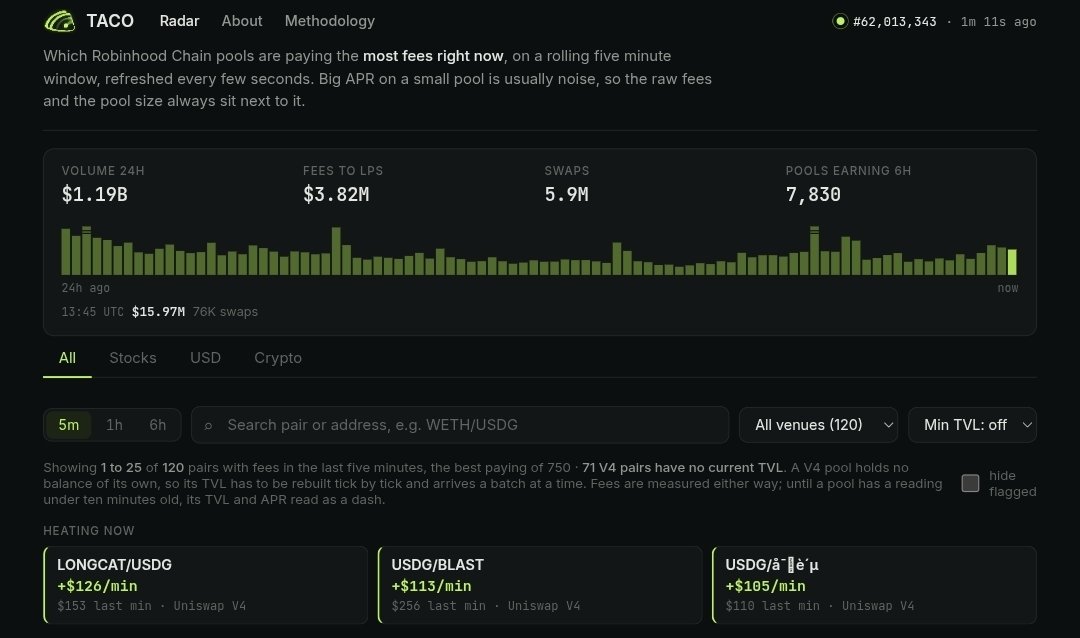The height and width of the screenshot is (638, 1080).
Task: Click the HEATING NOW section heading
Action: click(x=89, y=531)
